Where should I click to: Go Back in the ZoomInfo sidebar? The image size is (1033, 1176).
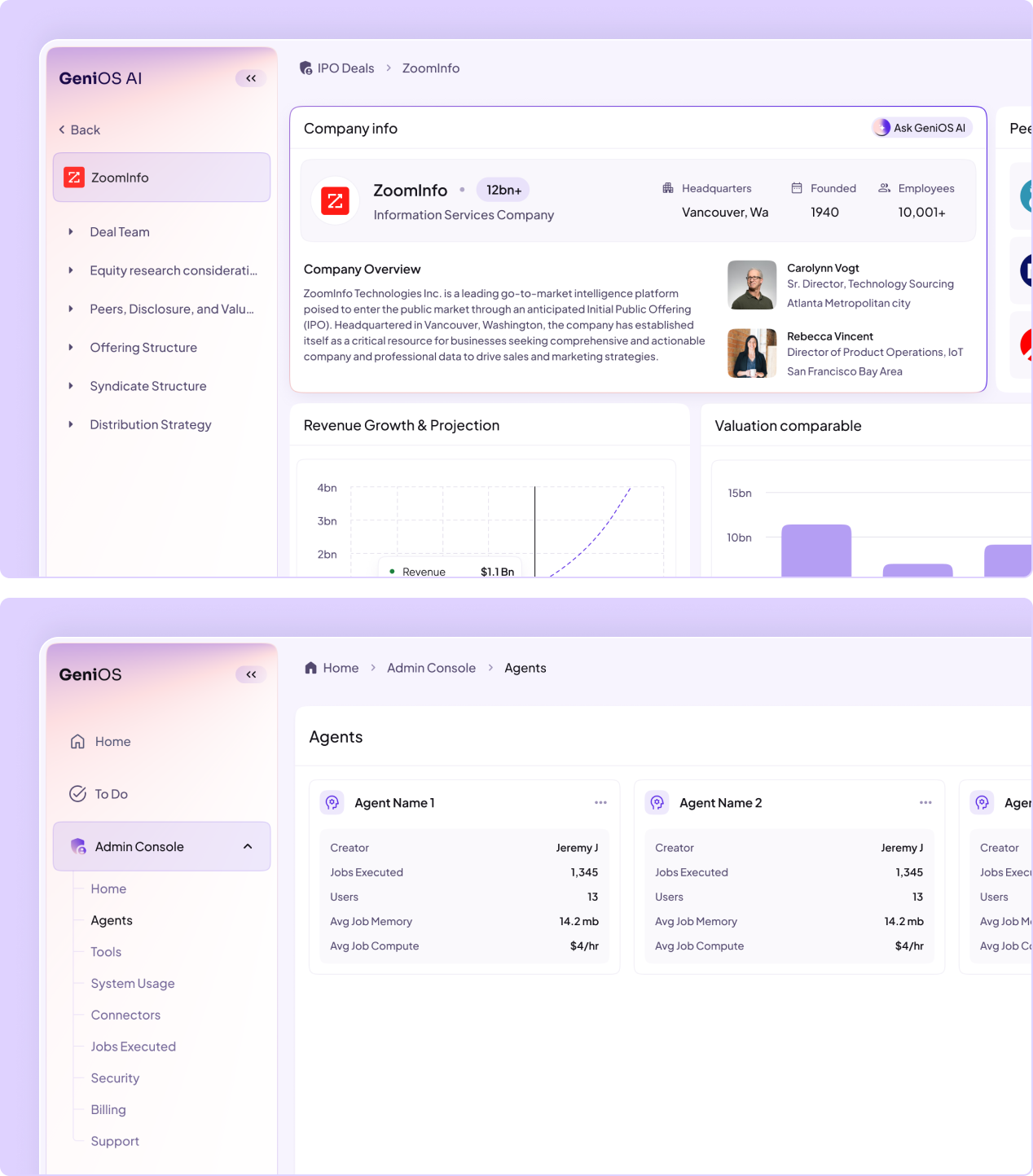click(79, 129)
